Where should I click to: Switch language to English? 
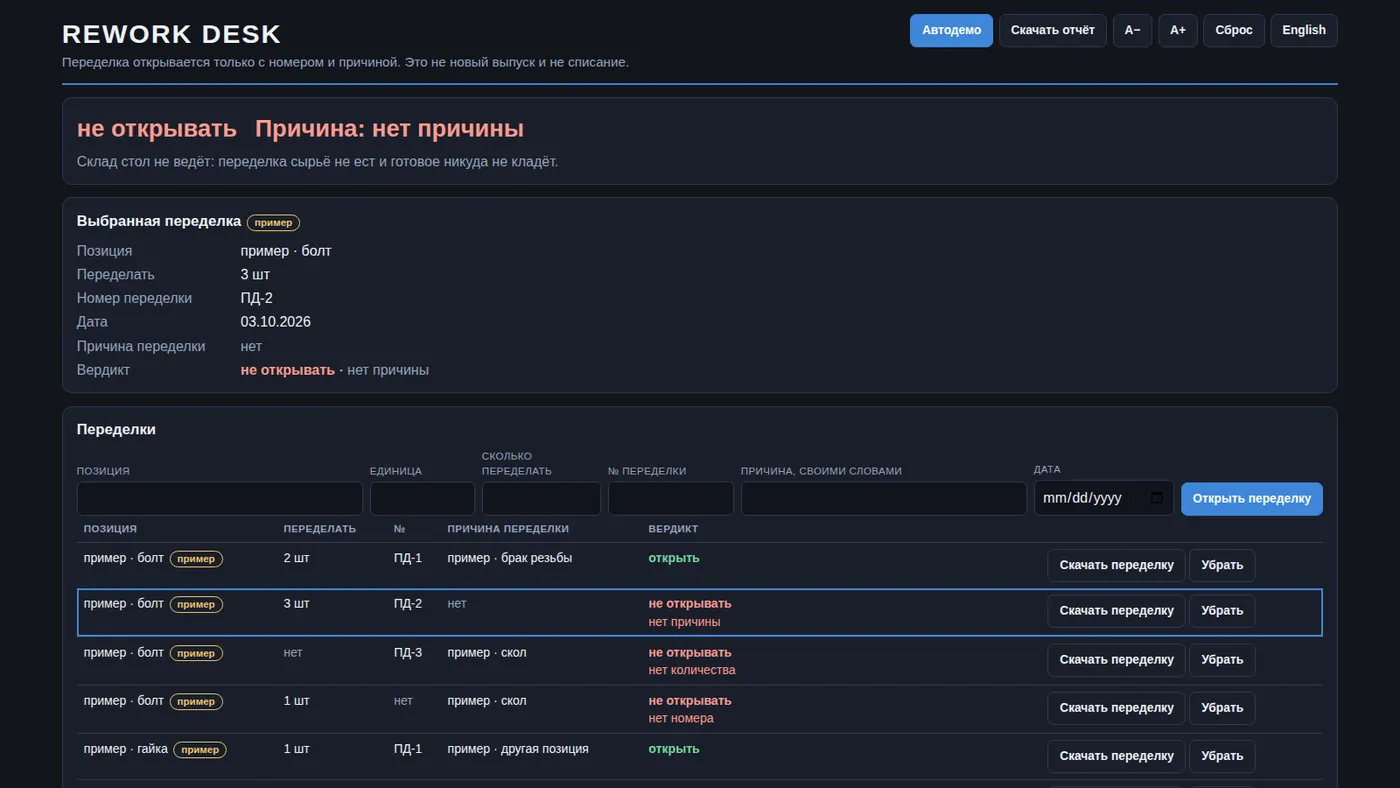click(1304, 30)
